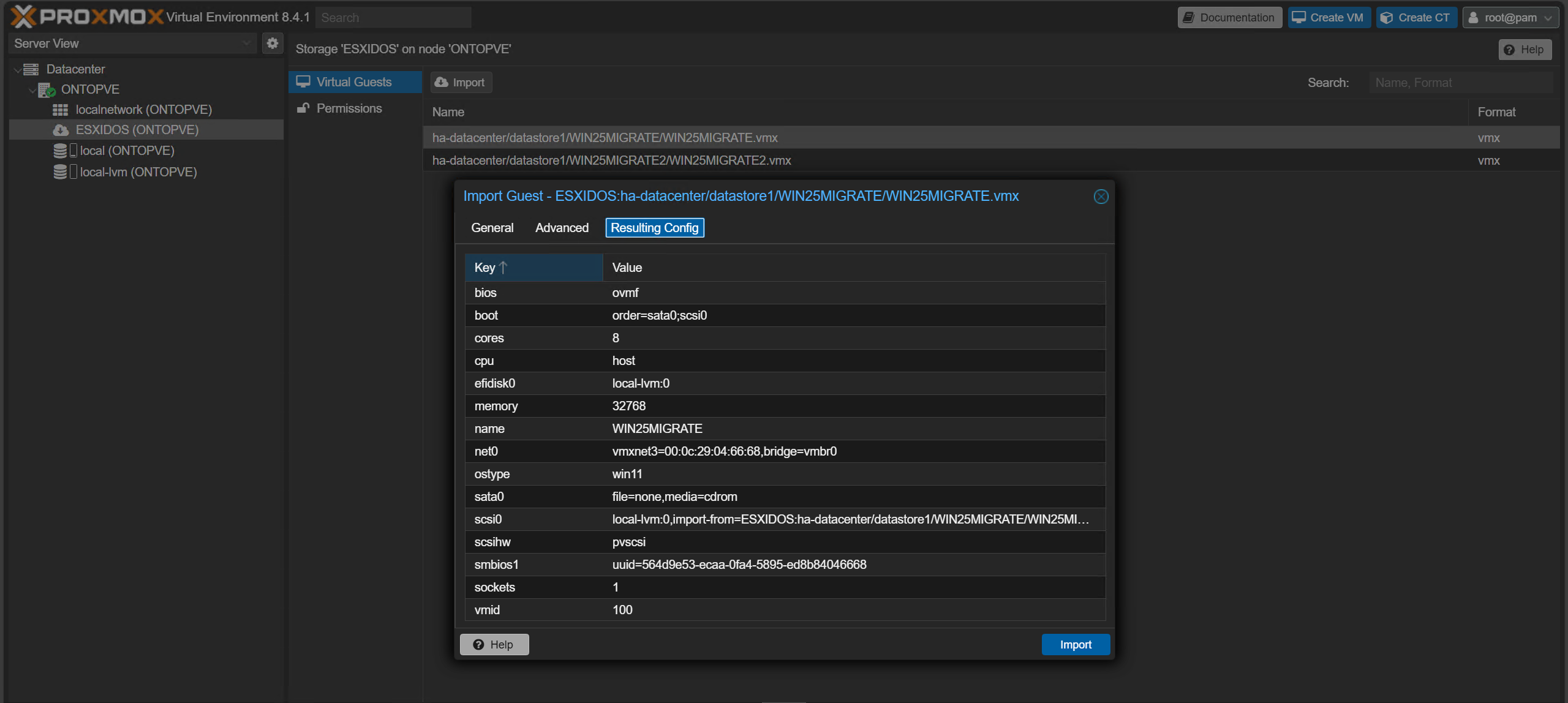Focus the Name, Format search field
This screenshot has width=1568, height=703.
[x=1461, y=83]
